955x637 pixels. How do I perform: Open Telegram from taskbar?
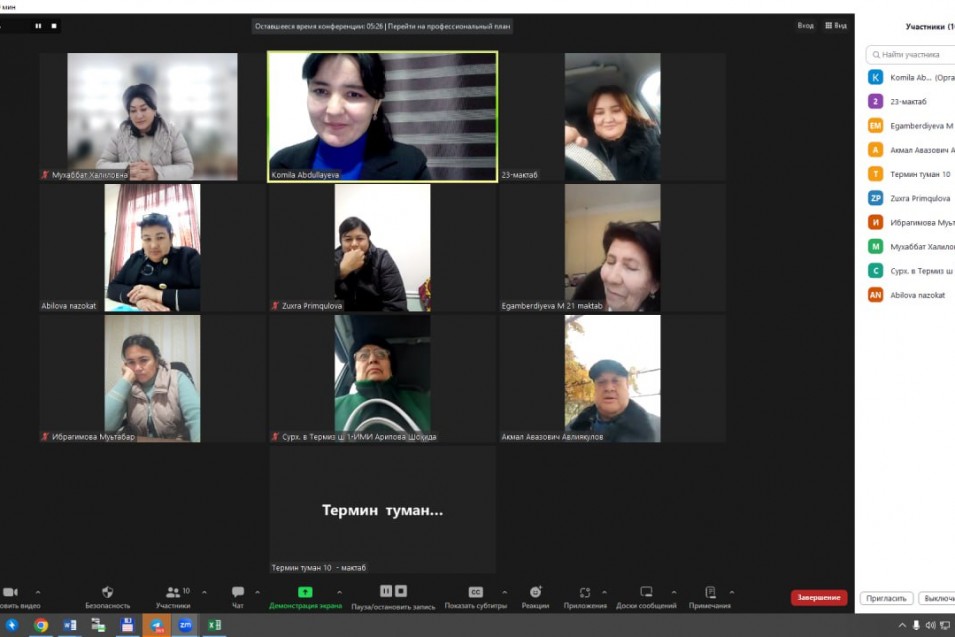coord(157,625)
